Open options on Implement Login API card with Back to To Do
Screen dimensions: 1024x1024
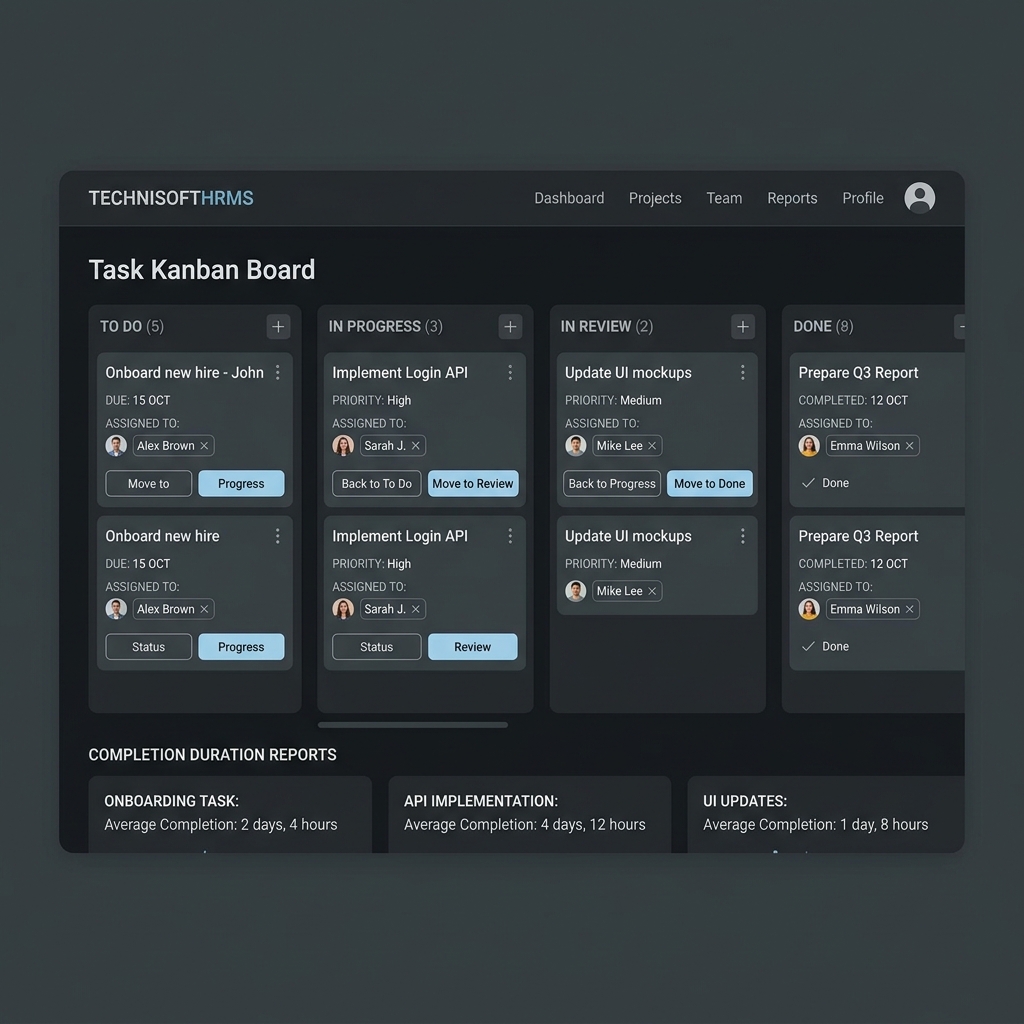click(510, 372)
